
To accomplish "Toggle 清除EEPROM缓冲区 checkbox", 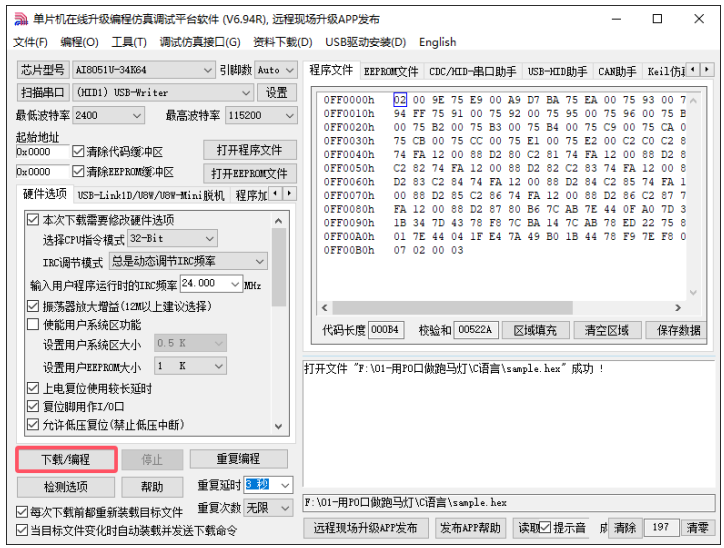I will click(x=78, y=171).
